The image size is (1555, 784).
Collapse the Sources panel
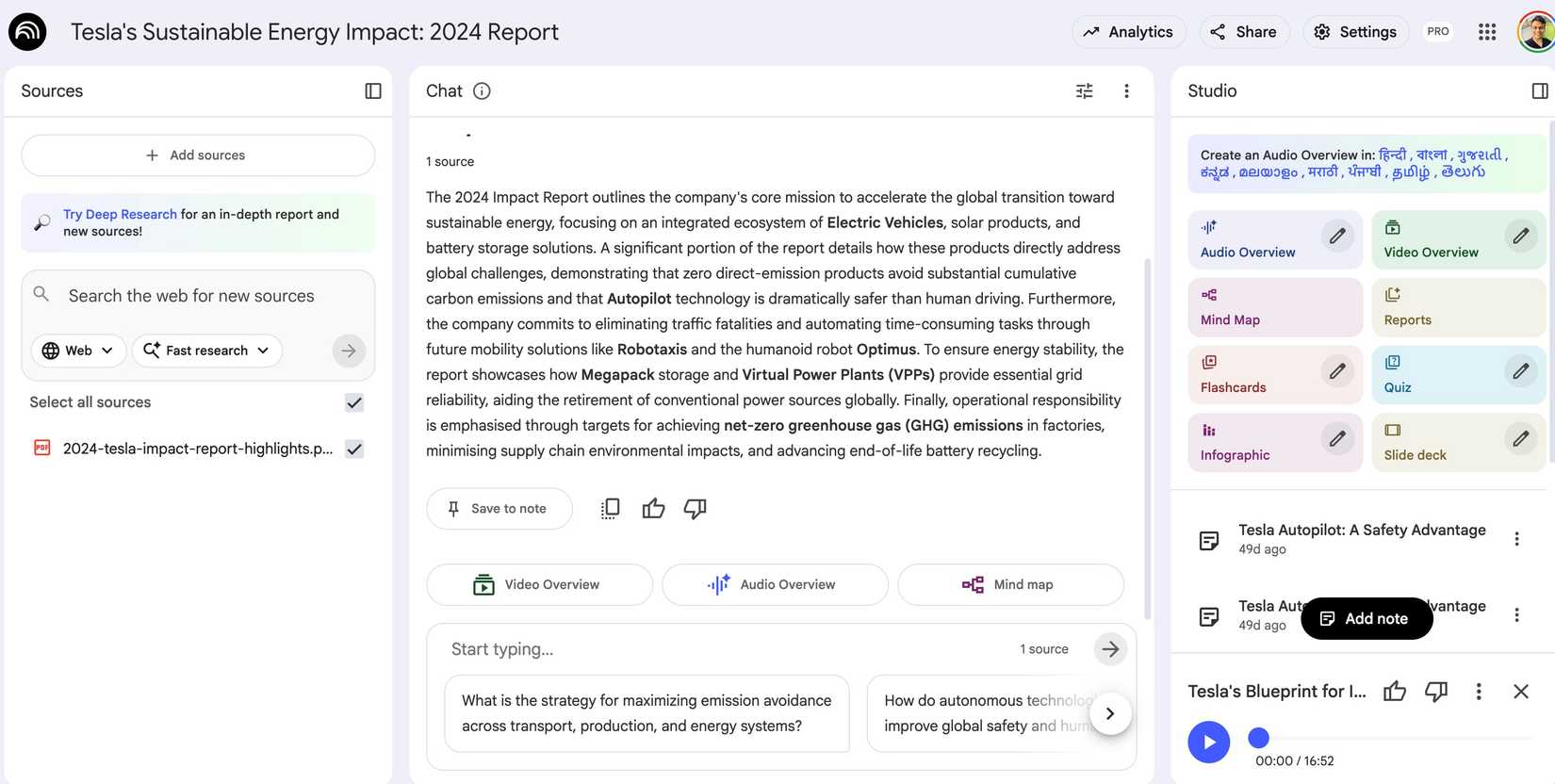point(373,91)
